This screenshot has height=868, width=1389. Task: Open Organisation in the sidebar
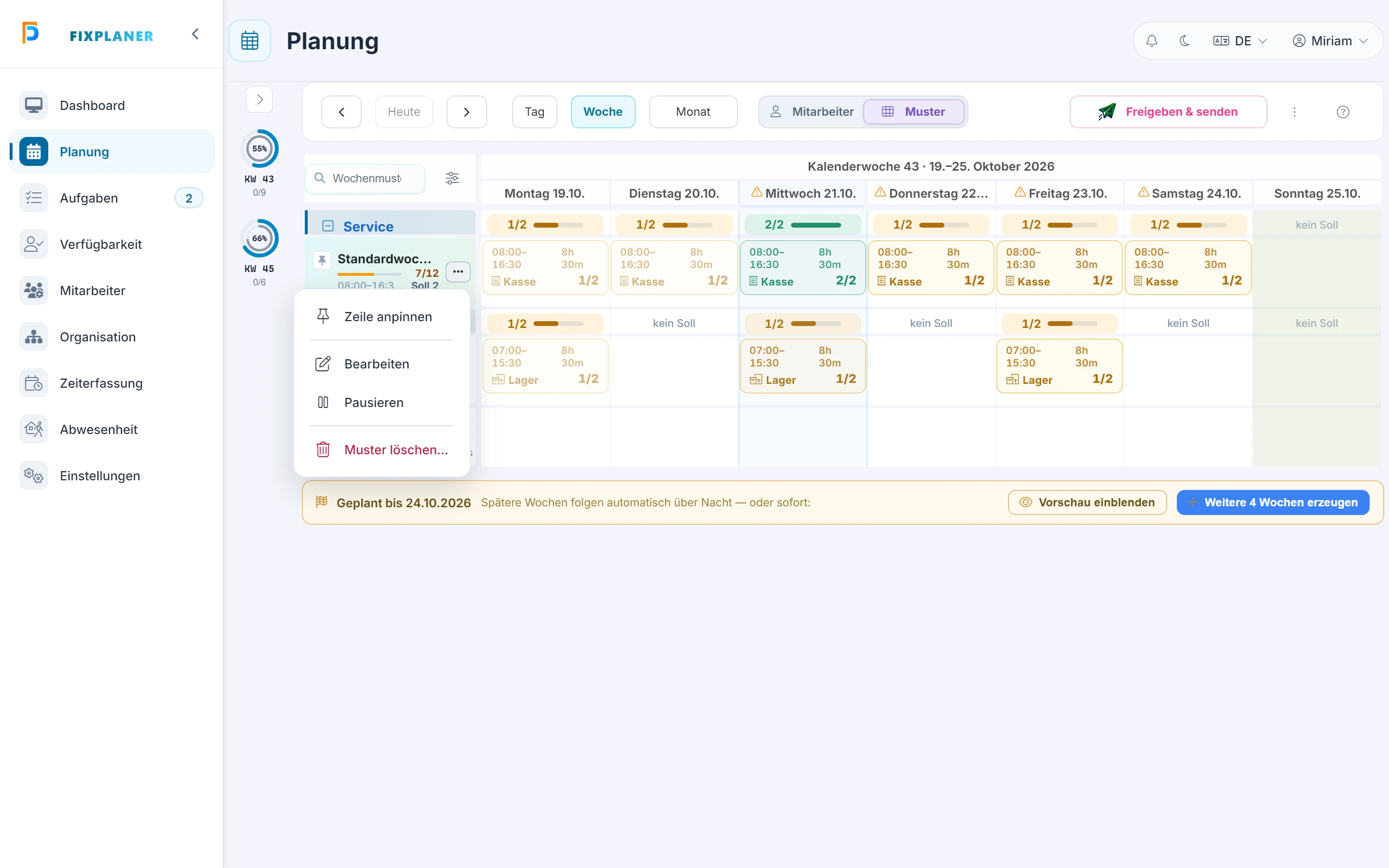(111, 337)
